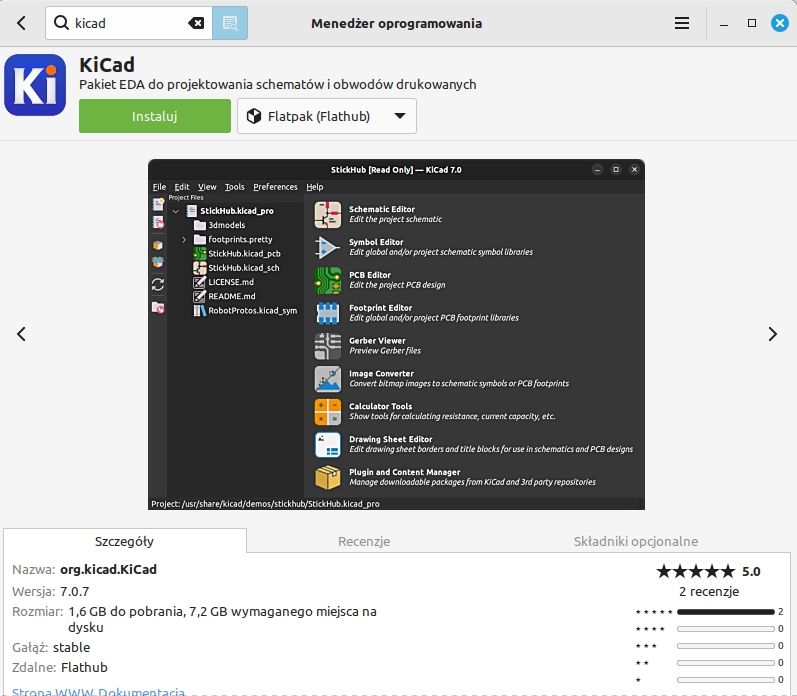797x696 pixels.
Task: Click the KiCad application icon
Action: (x=35, y=85)
